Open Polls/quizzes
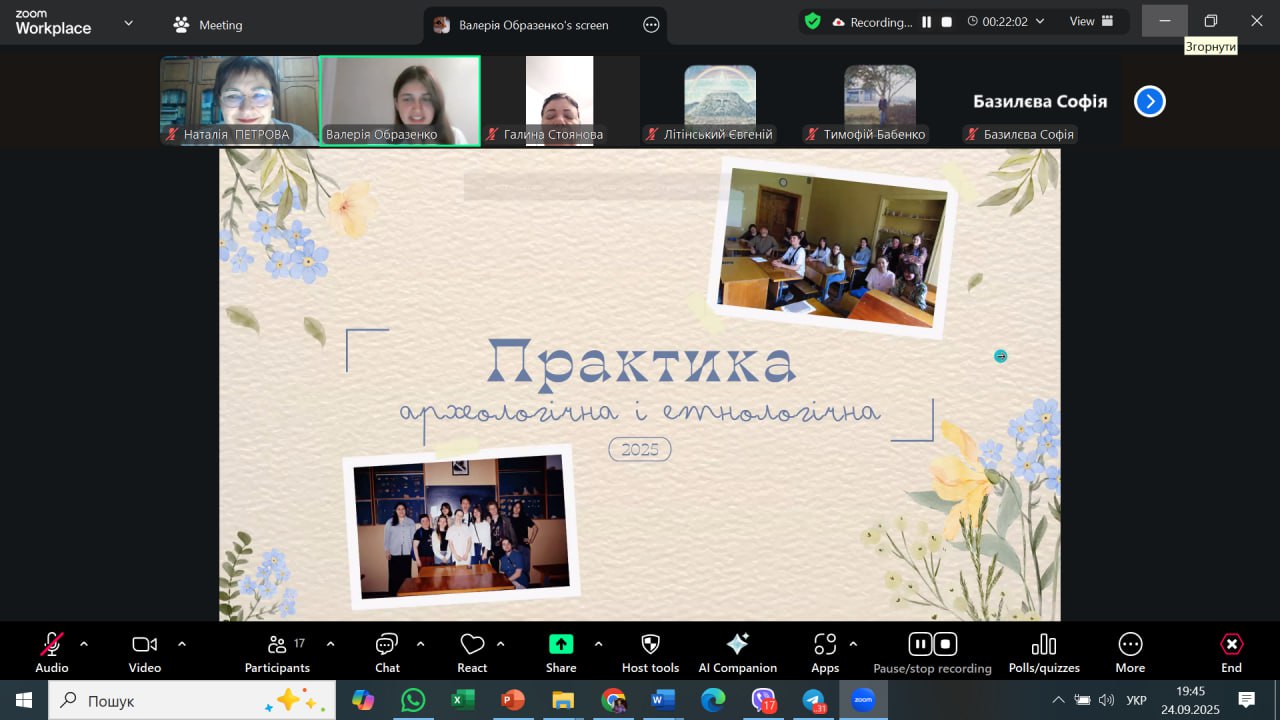The height and width of the screenshot is (720, 1280). (x=1043, y=652)
